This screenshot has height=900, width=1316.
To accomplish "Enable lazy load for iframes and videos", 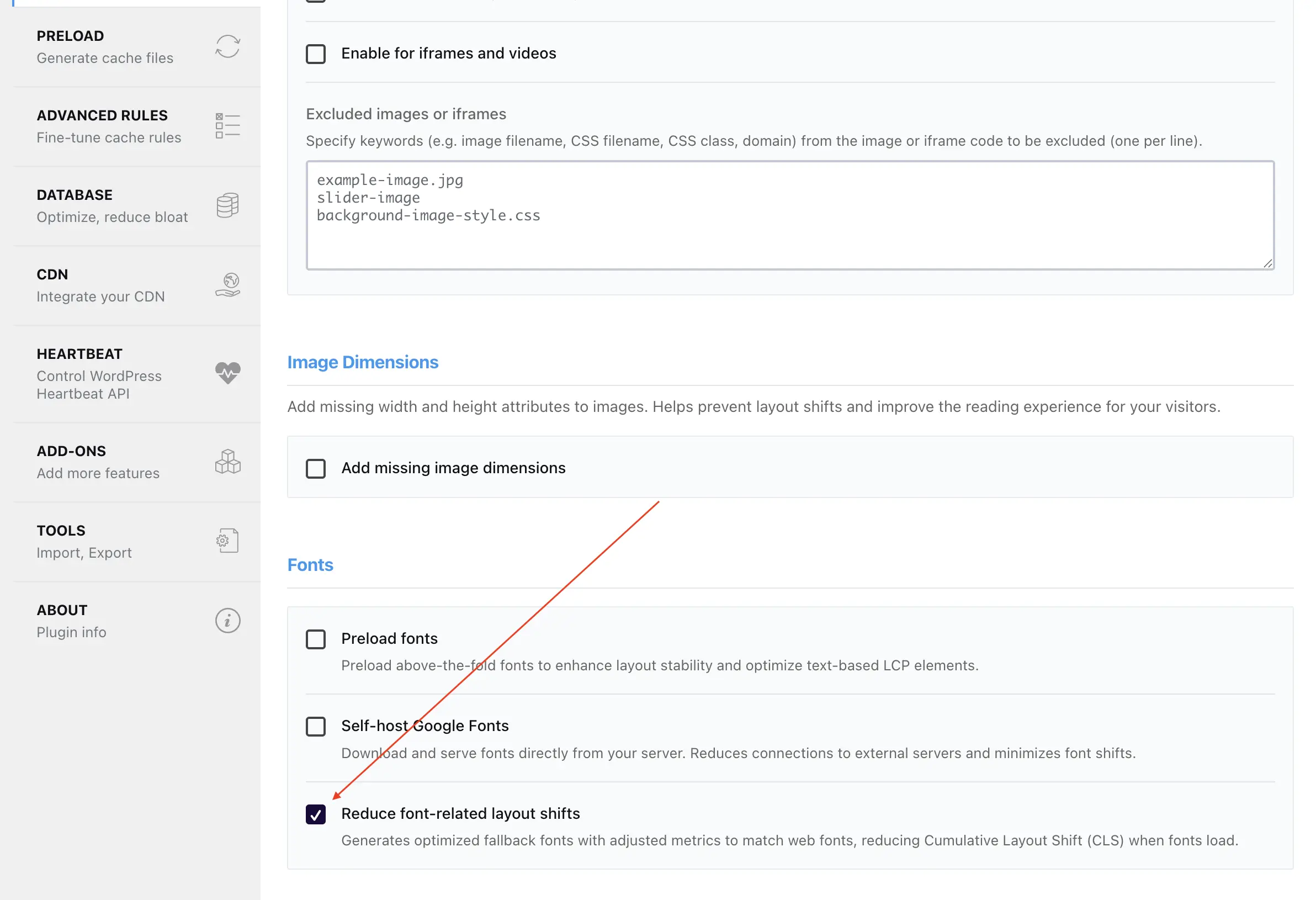I will (x=315, y=54).
